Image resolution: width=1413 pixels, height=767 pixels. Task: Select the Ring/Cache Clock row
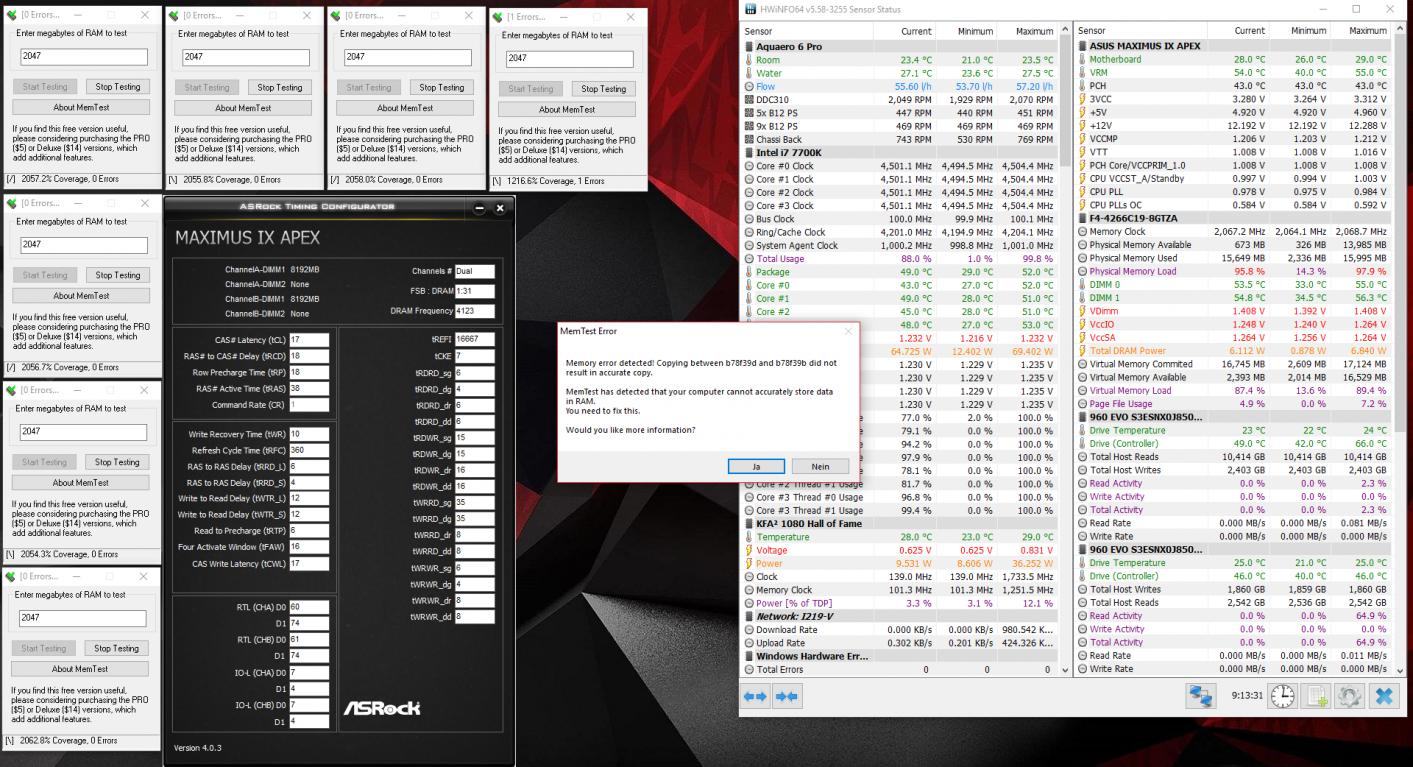(x=900, y=232)
